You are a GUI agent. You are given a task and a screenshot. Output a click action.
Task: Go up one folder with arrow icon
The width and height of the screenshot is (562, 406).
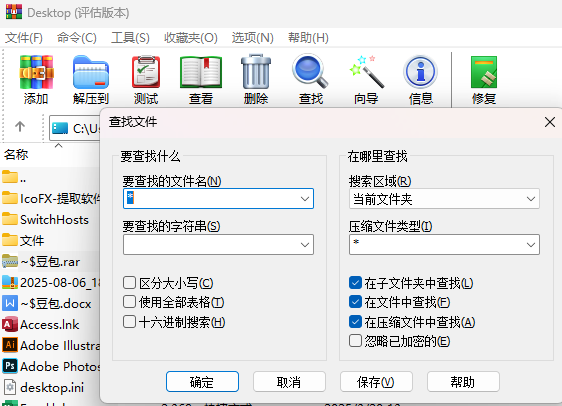pos(20,126)
